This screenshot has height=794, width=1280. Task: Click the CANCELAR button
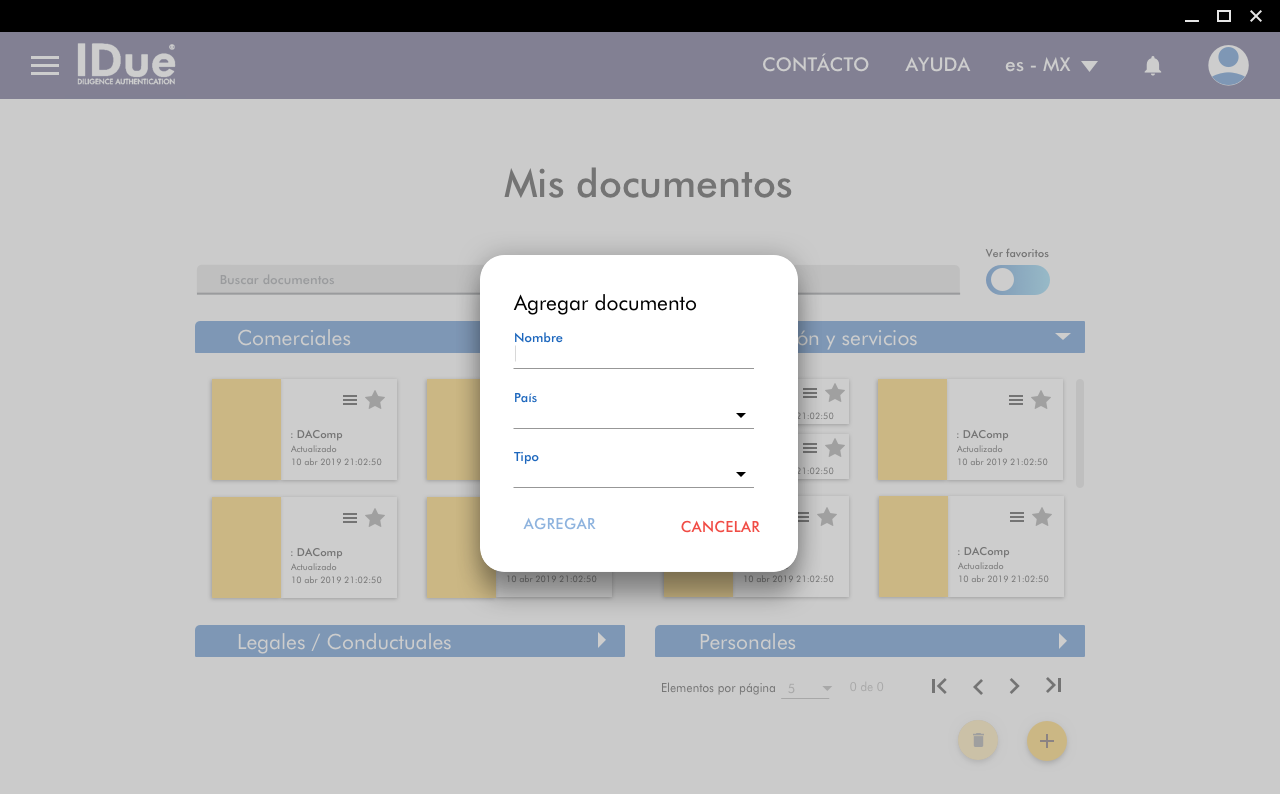coord(720,527)
